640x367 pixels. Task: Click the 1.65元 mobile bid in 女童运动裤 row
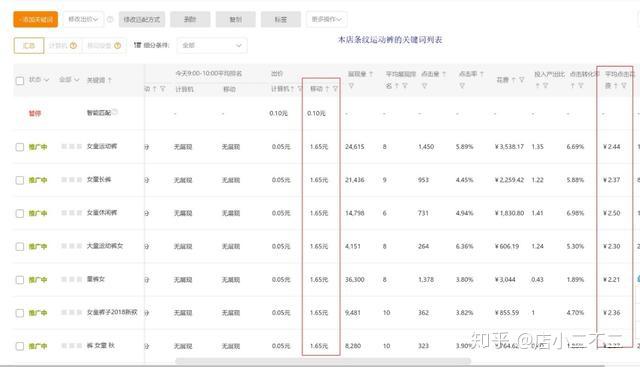click(x=319, y=147)
